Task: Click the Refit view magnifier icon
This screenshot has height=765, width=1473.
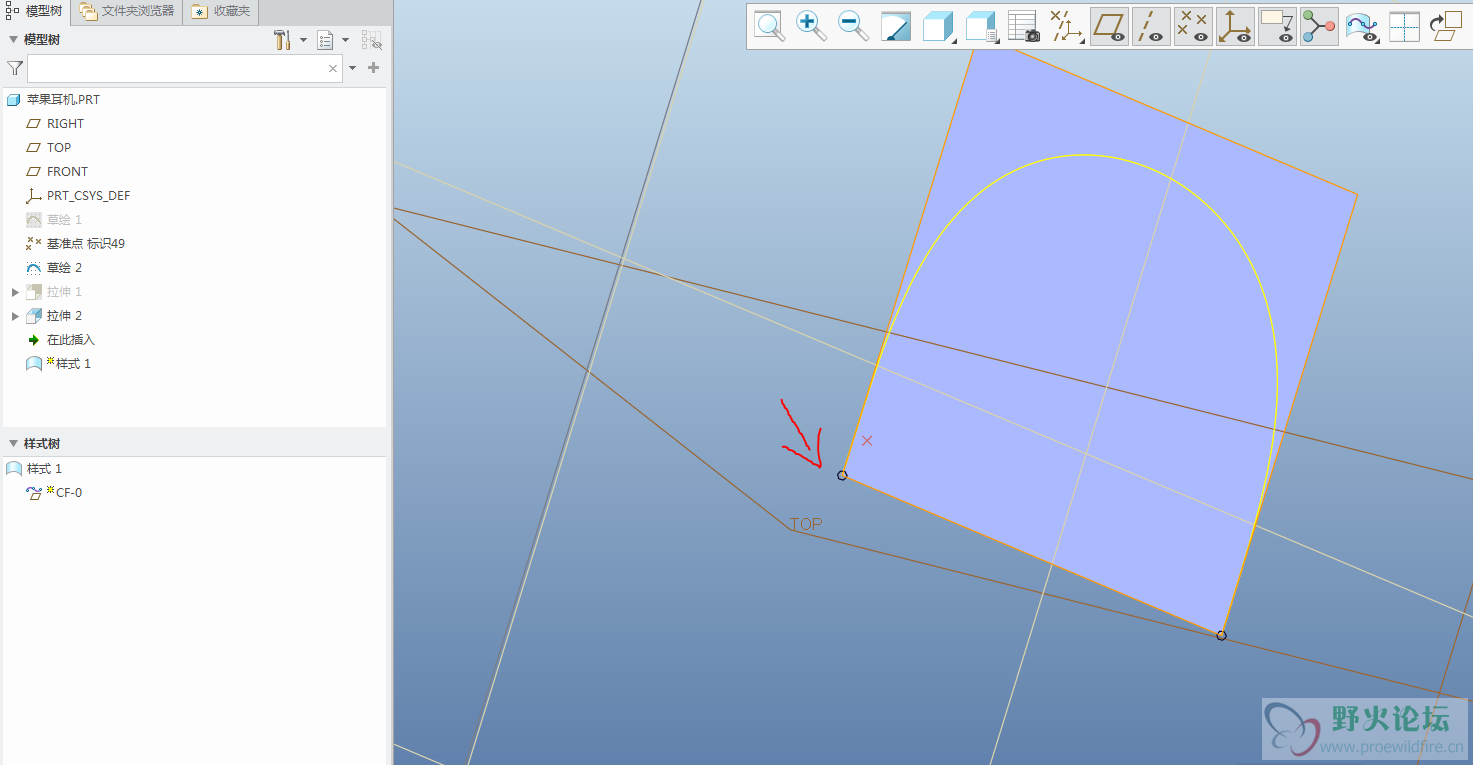Action: (x=769, y=26)
